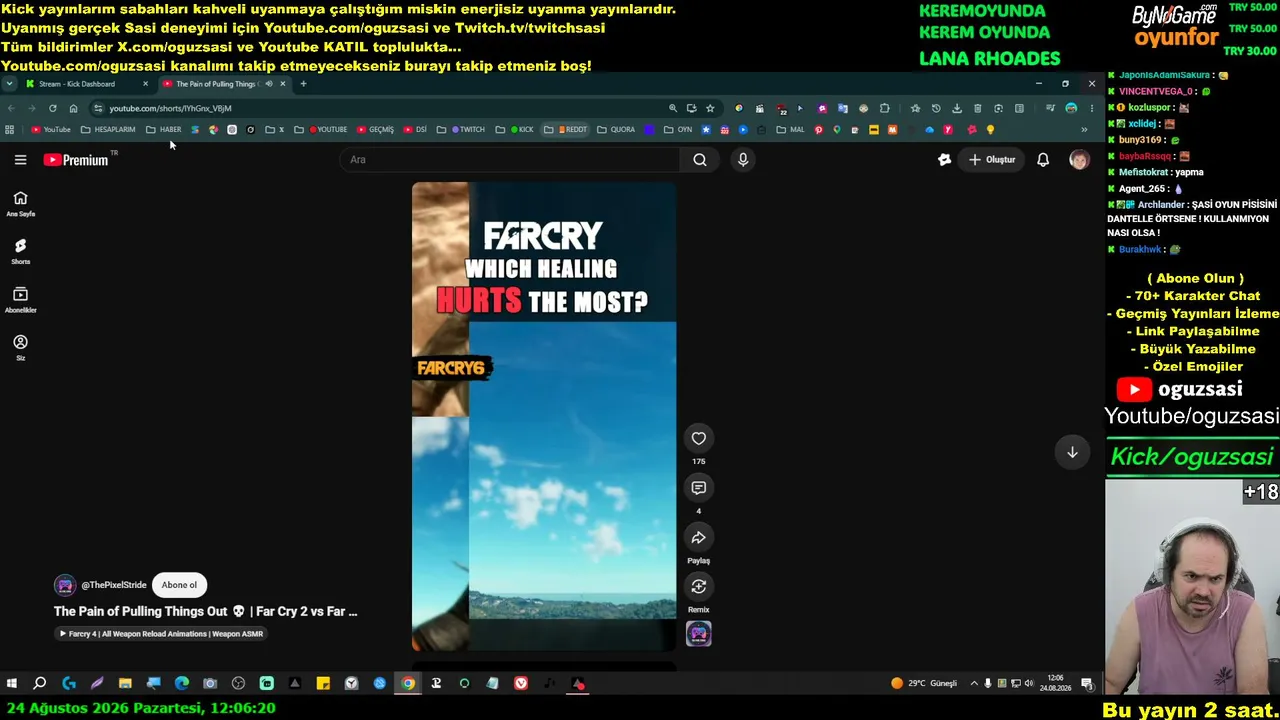Open YouTube notifications bell

1043,160
